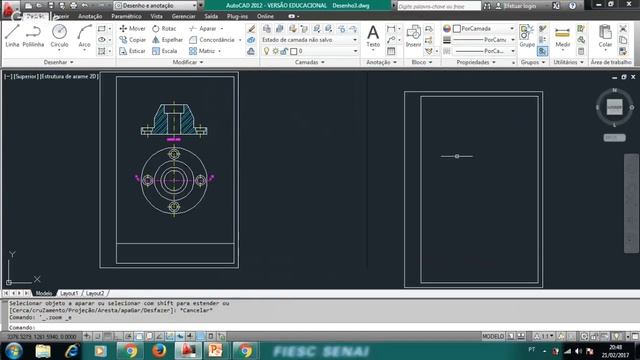Open the layer properties manager icon
Viewport: 640px width, 360px height.
point(267,29)
